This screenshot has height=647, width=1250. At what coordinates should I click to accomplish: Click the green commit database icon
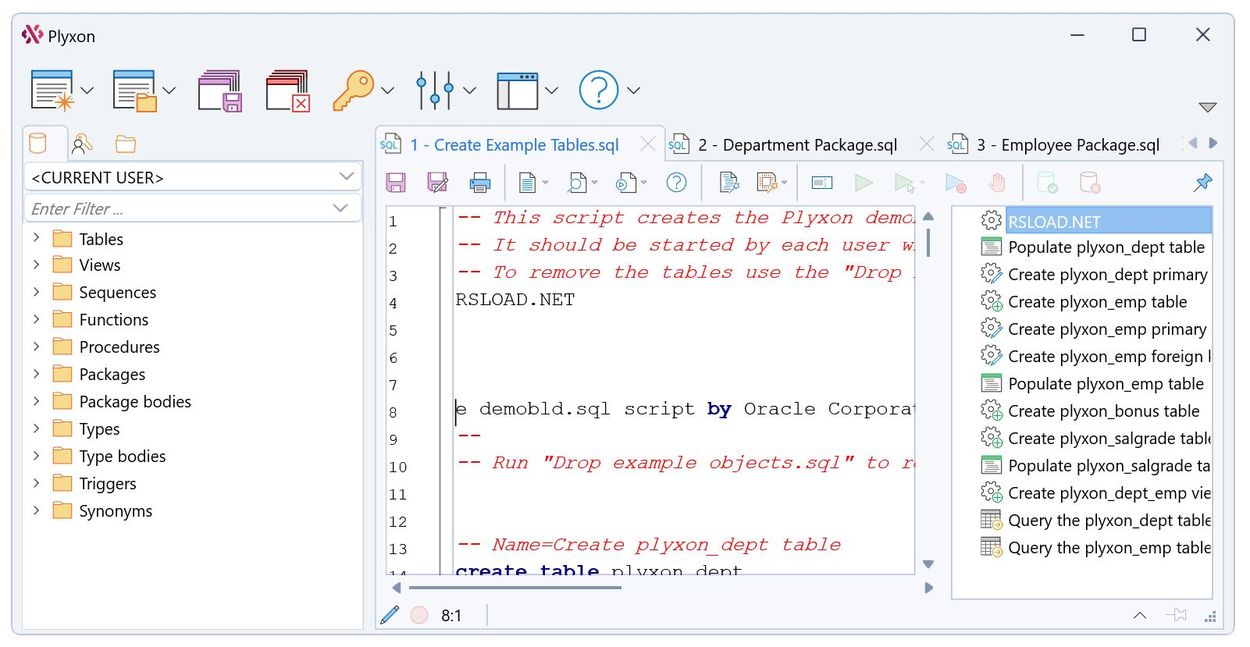click(1047, 183)
